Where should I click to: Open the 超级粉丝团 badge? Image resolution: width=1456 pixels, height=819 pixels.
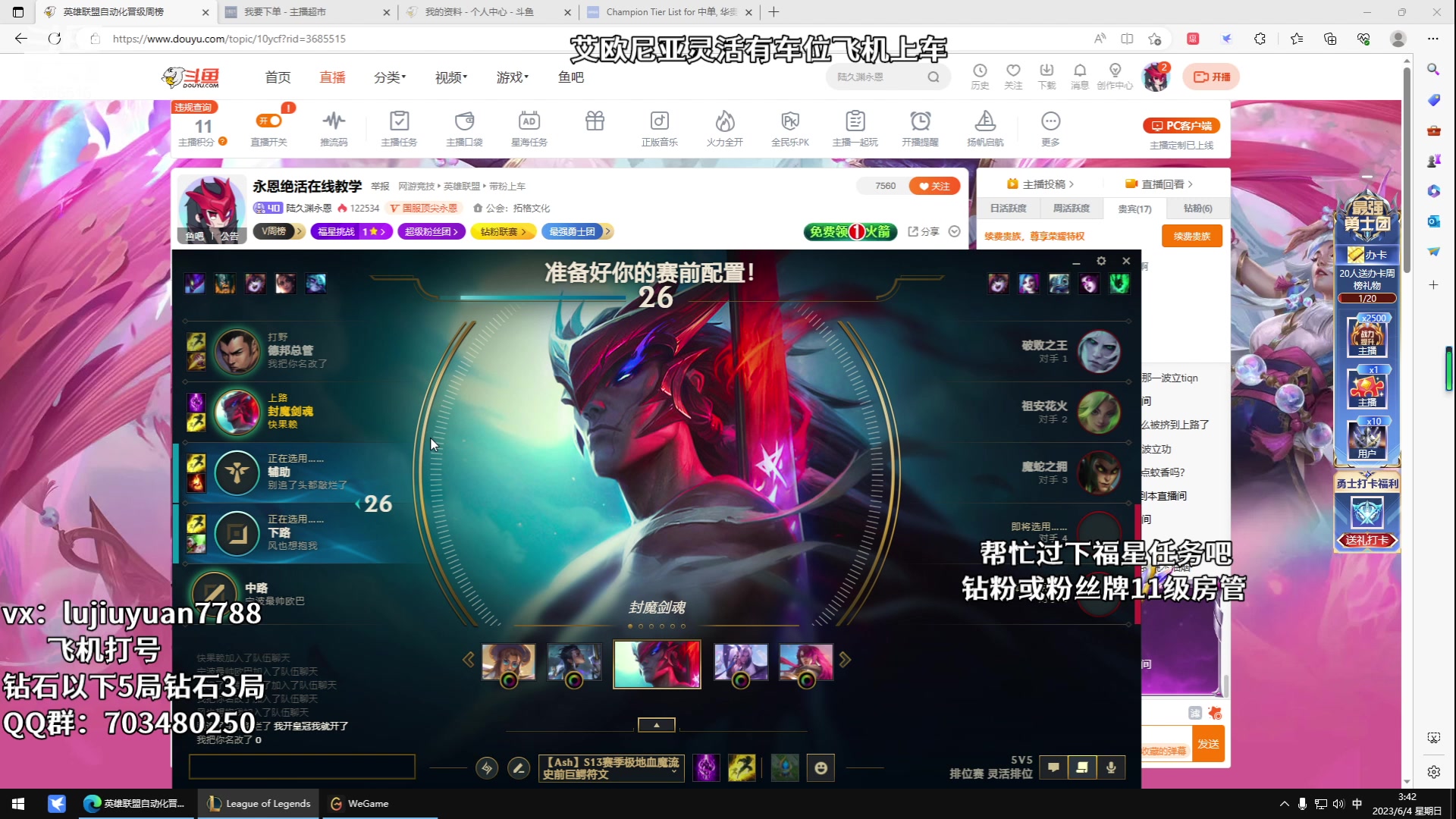431,232
